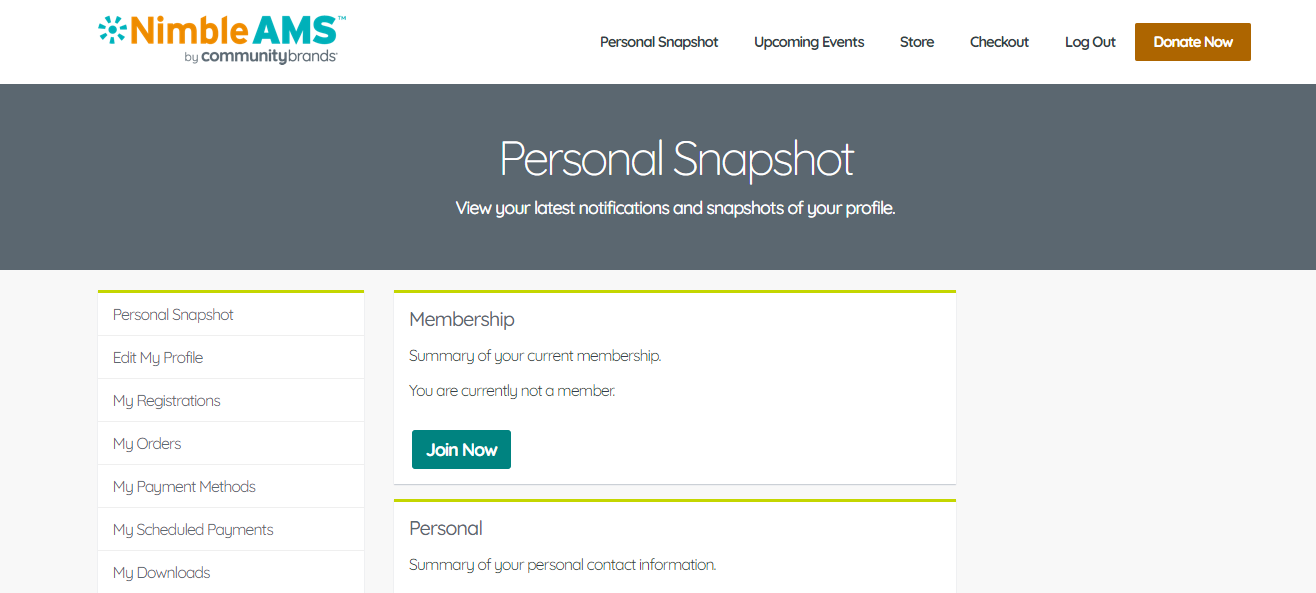Click the Personal card heading
This screenshot has width=1316, height=593.
pyautogui.click(x=446, y=528)
